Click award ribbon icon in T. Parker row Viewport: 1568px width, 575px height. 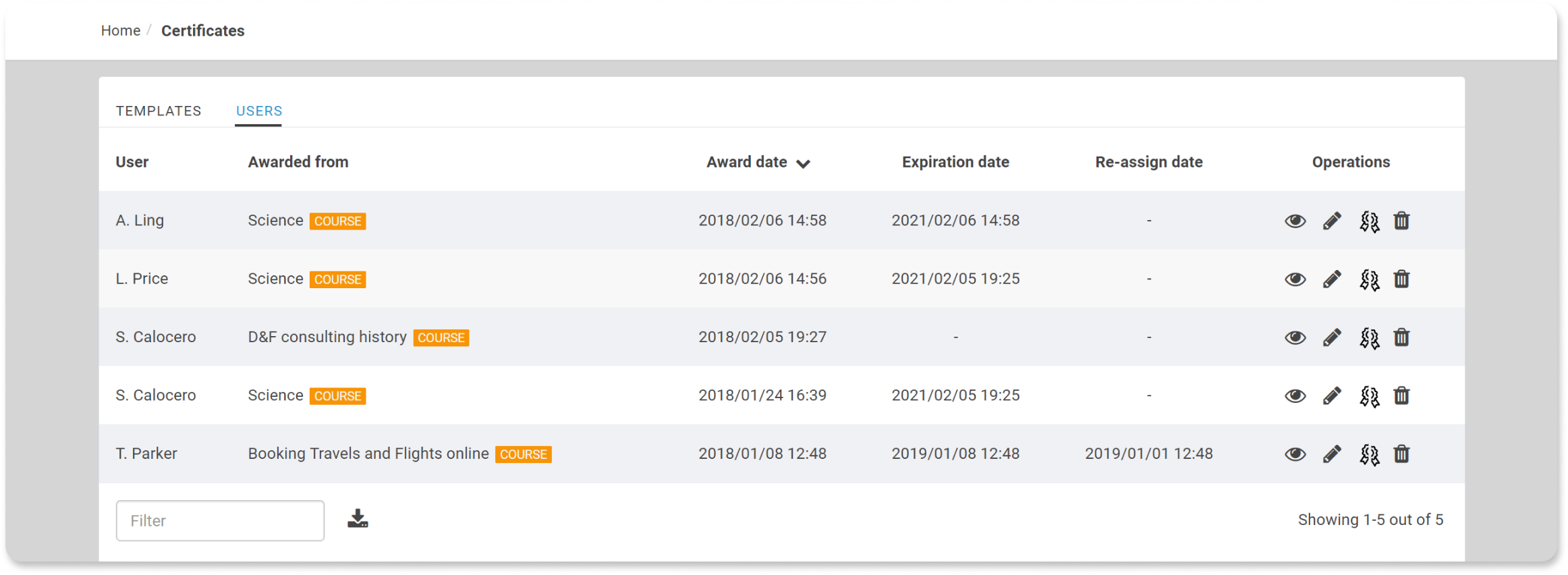click(x=1369, y=454)
